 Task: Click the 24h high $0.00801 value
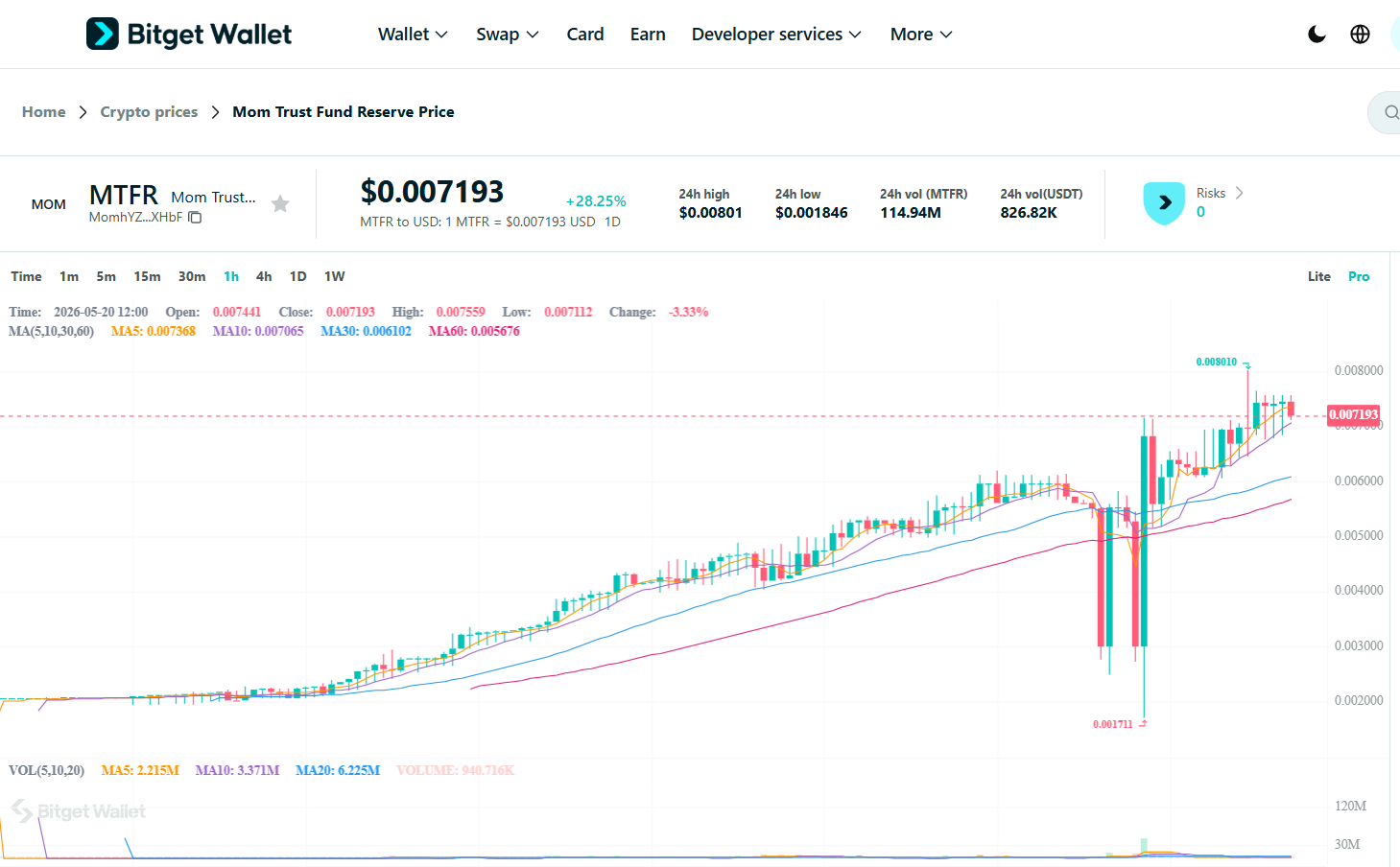[711, 213]
